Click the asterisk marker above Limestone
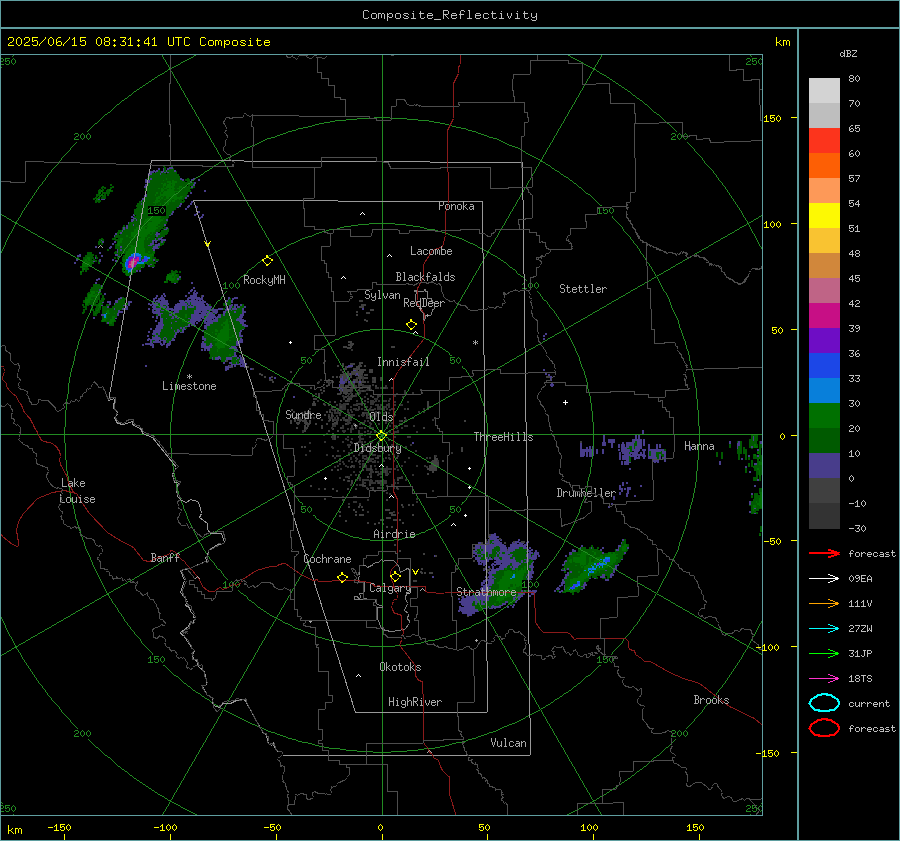 coord(189,377)
